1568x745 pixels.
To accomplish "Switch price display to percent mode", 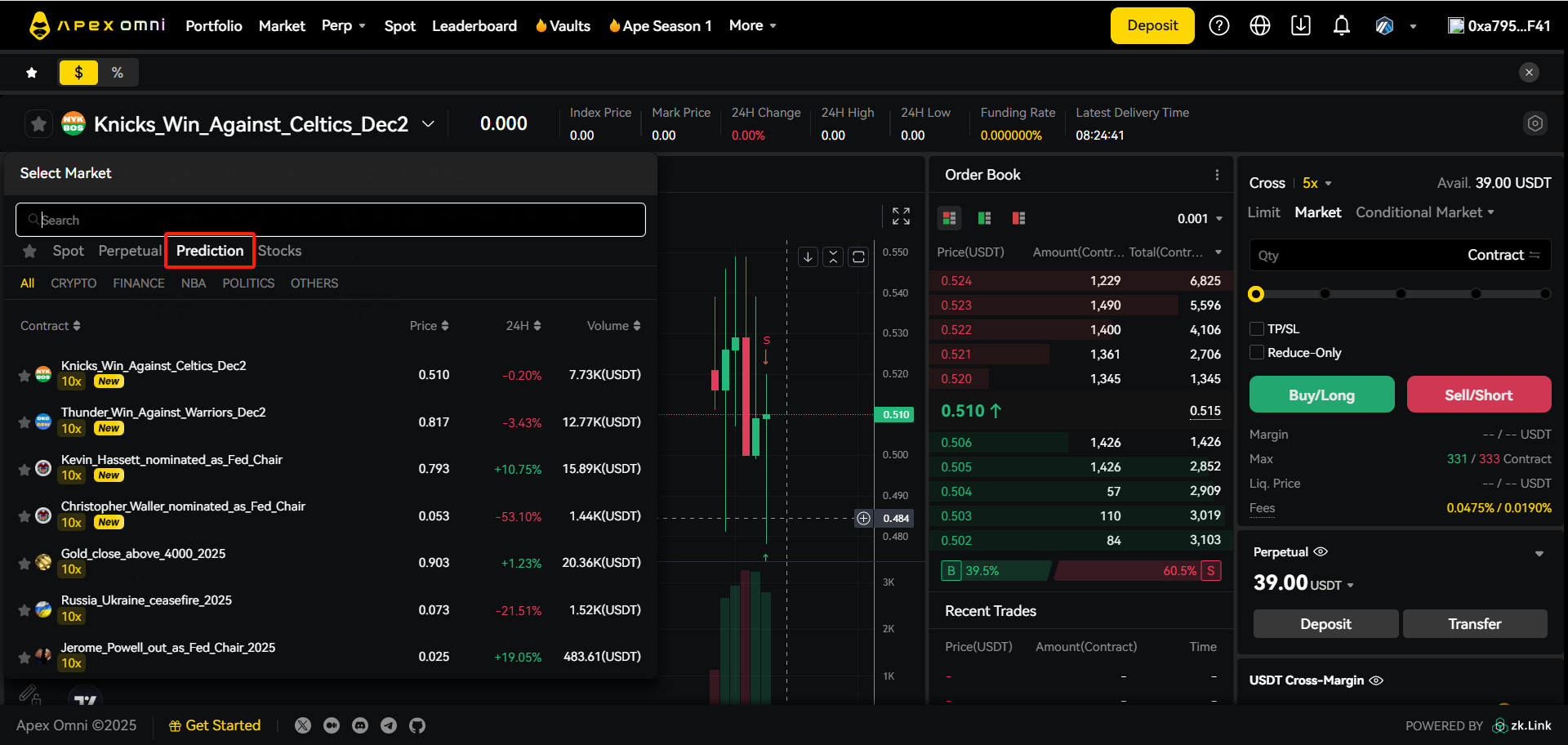I will 118,73.
